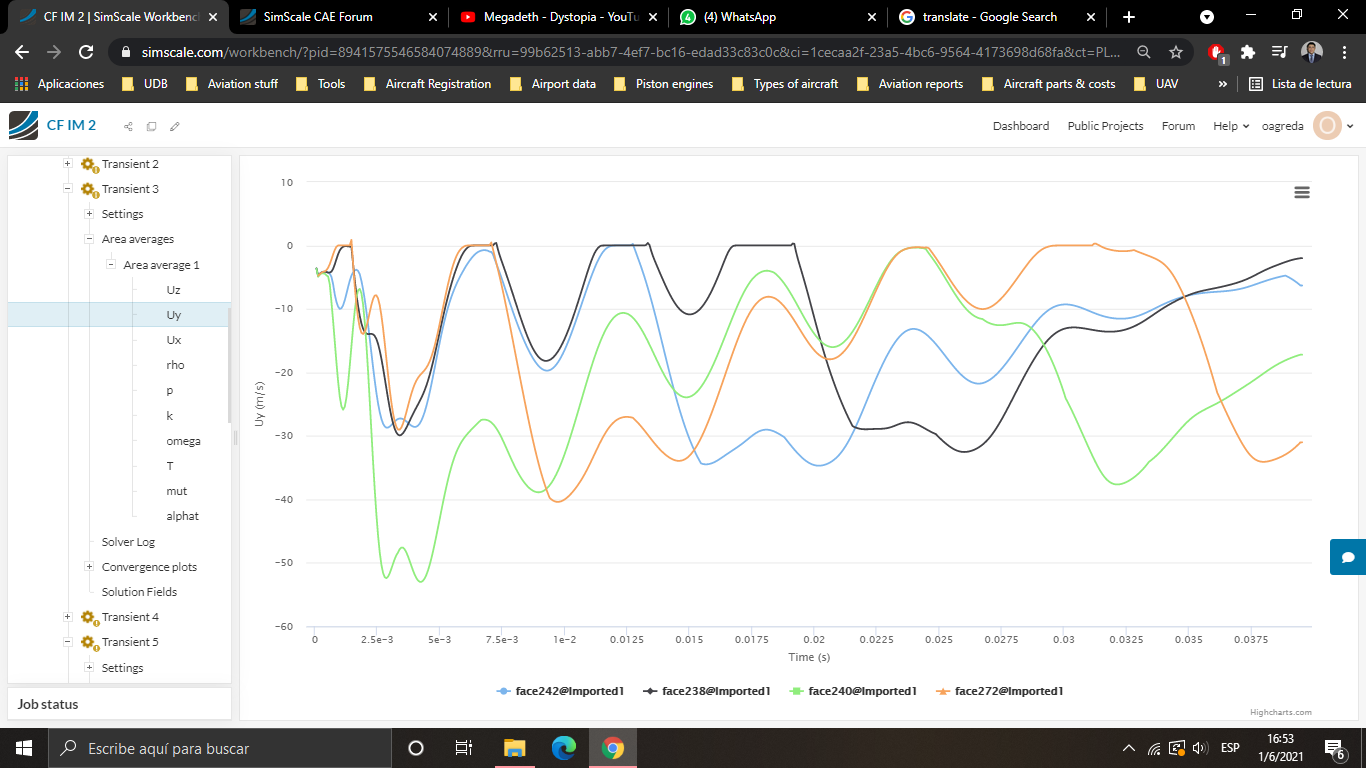
Task: Open the Aviation stuff bookmark folder
Action: click(x=232, y=84)
